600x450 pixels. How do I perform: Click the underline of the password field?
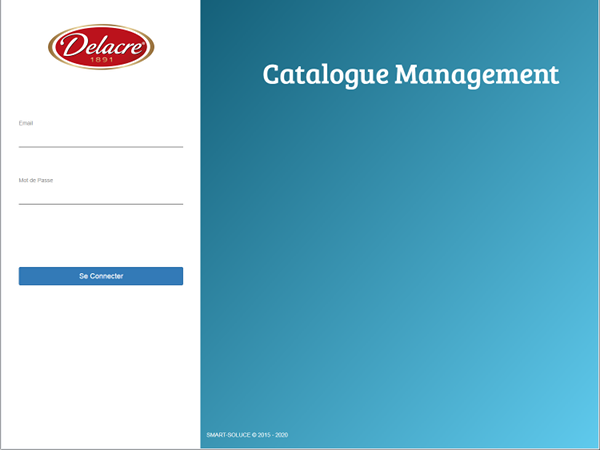(100, 204)
